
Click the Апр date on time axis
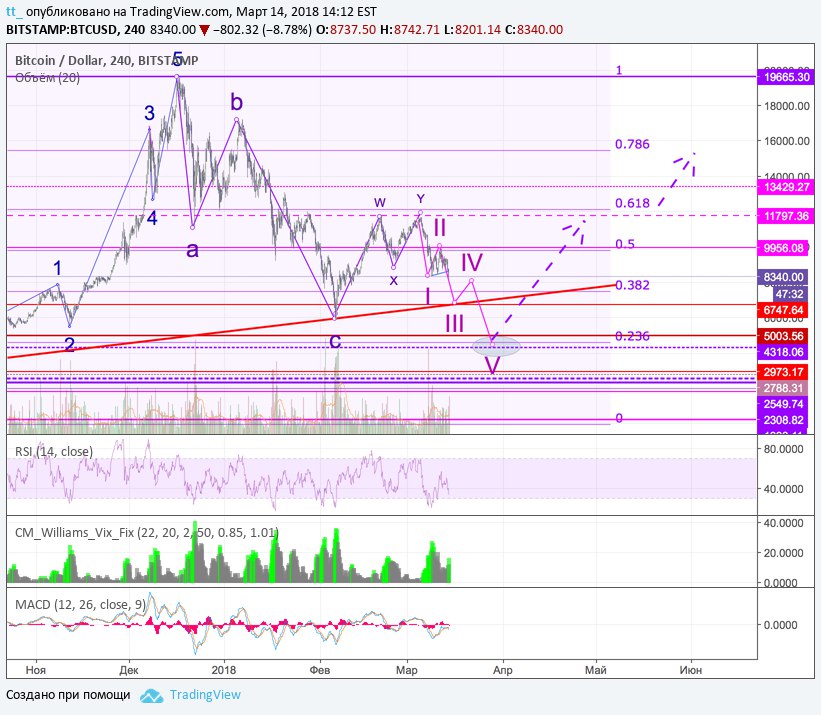point(503,670)
